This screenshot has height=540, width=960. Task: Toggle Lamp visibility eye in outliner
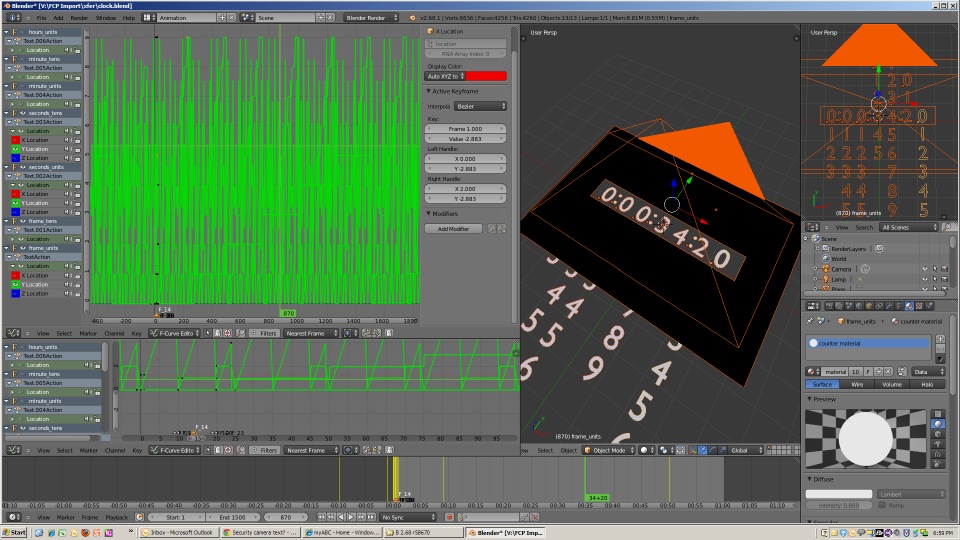point(925,279)
